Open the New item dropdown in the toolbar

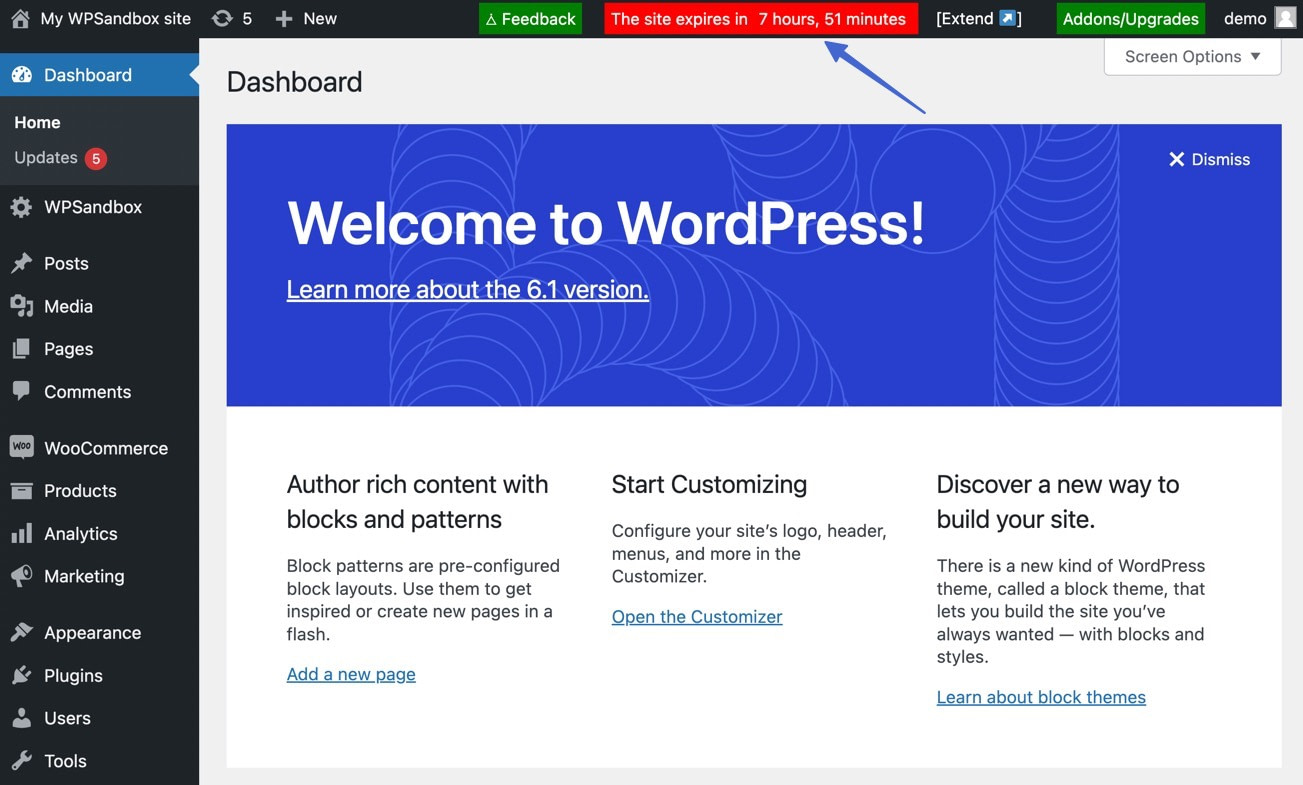(306, 17)
